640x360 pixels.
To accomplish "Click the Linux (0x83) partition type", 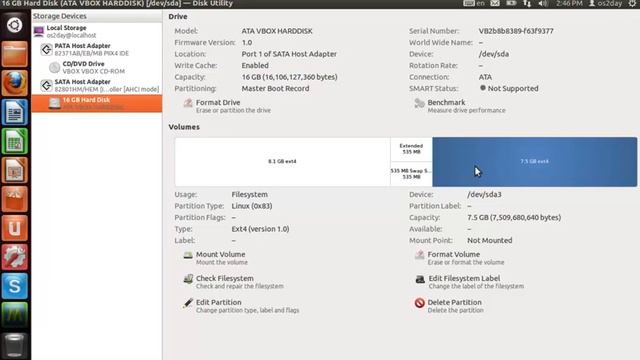I will (252, 206).
